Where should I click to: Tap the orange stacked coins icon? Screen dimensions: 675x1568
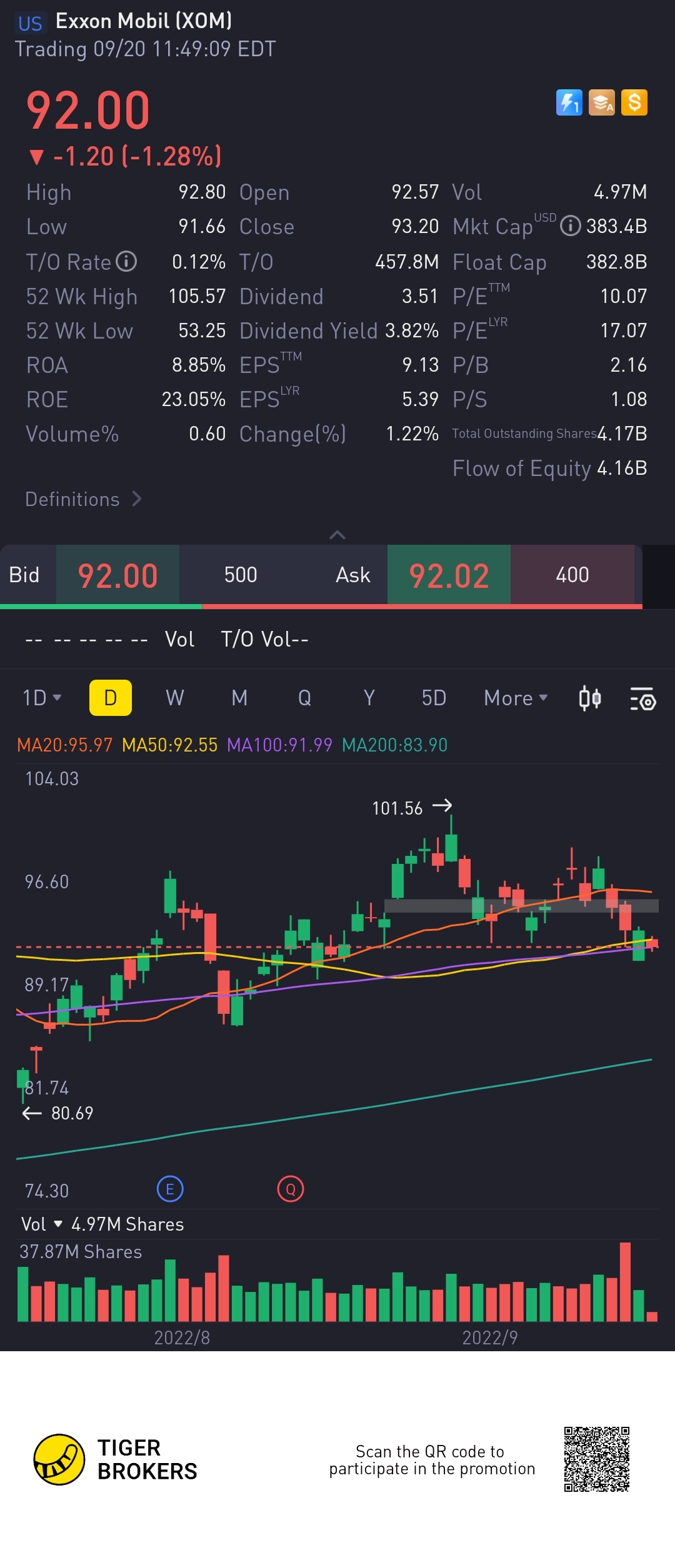602,102
